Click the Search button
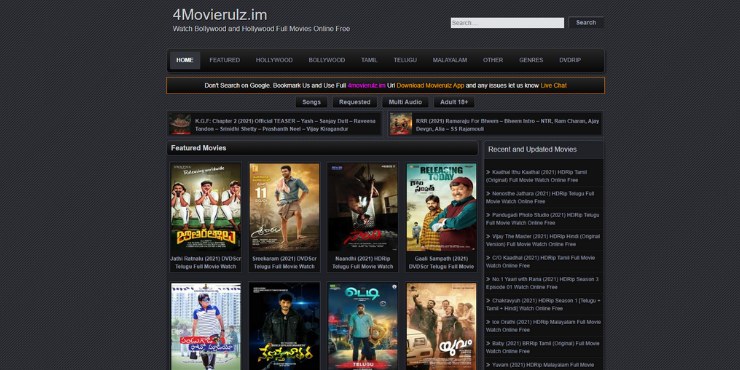Image resolution: width=740 pixels, height=370 pixels. tap(586, 23)
